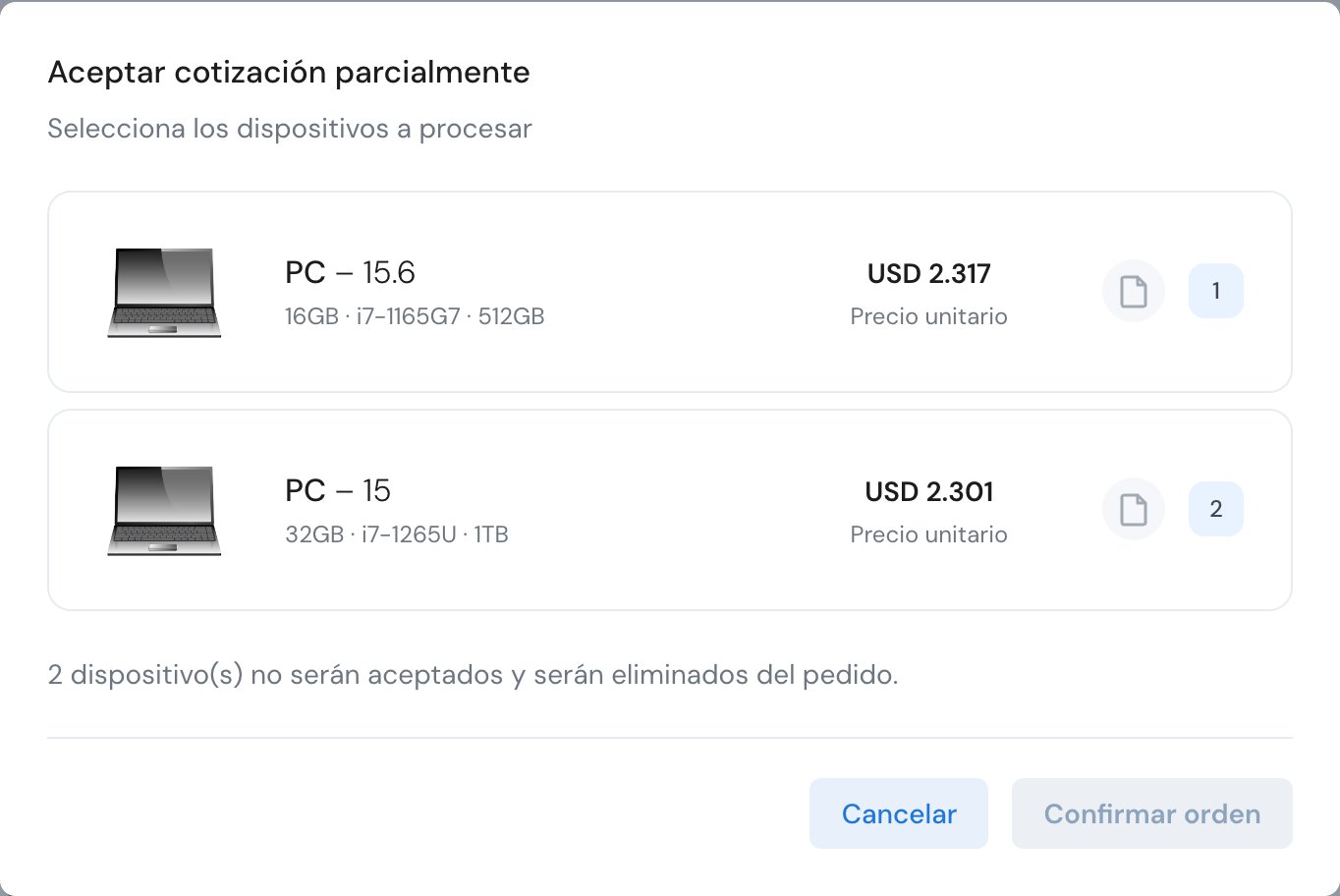
Task: Click the laptop image of PC – 15
Action: (164, 511)
